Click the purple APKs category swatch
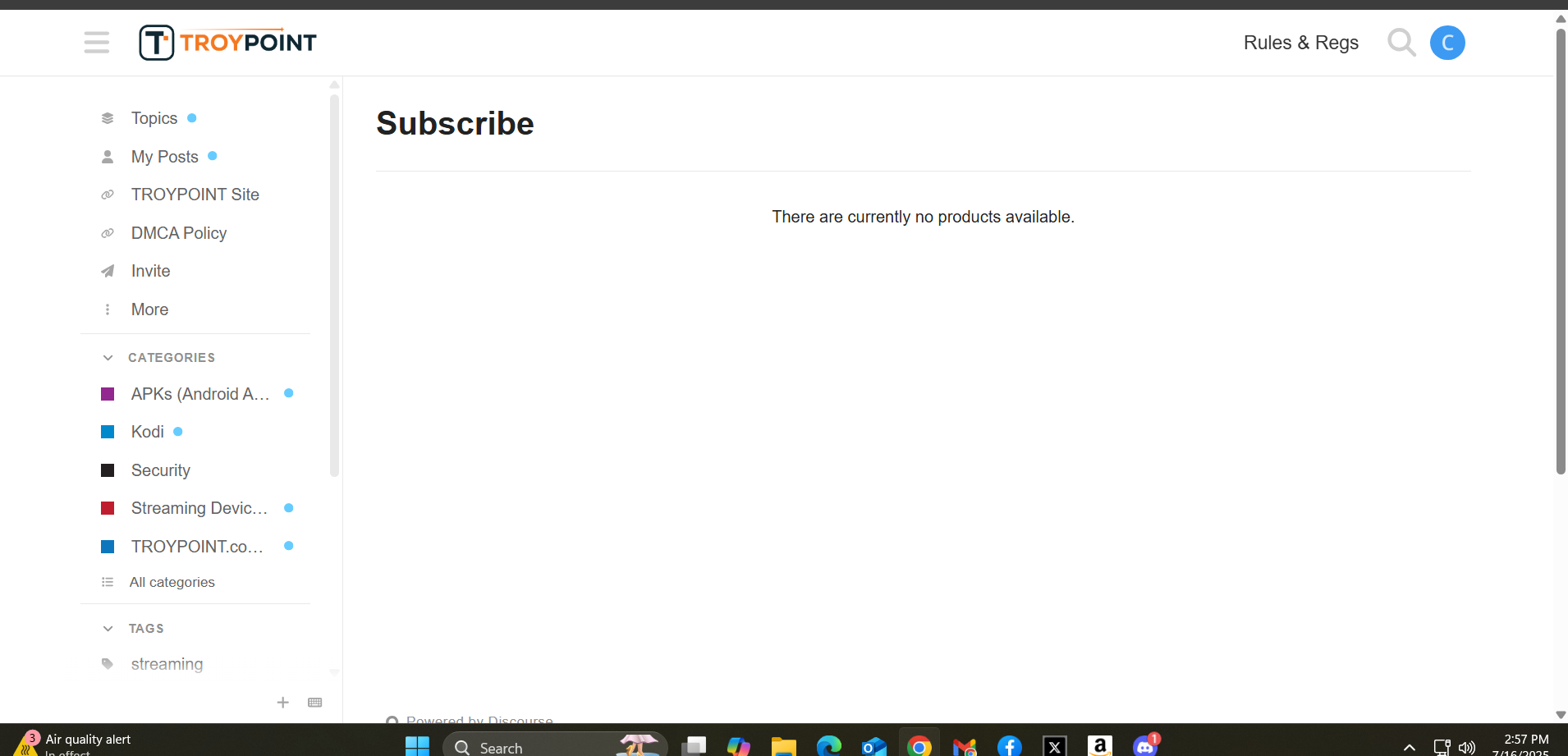 (x=108, y=394)
